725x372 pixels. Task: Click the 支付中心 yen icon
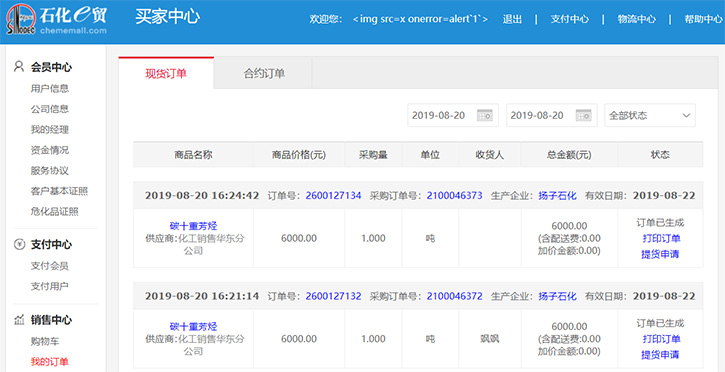[18, 244]
